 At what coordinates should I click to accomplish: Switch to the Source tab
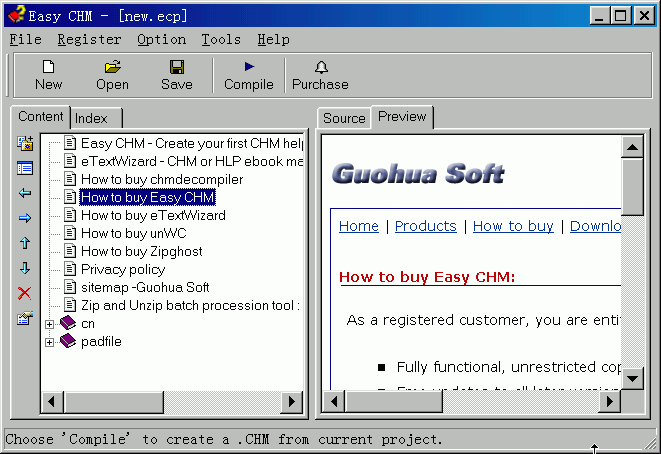pos(344,118)
